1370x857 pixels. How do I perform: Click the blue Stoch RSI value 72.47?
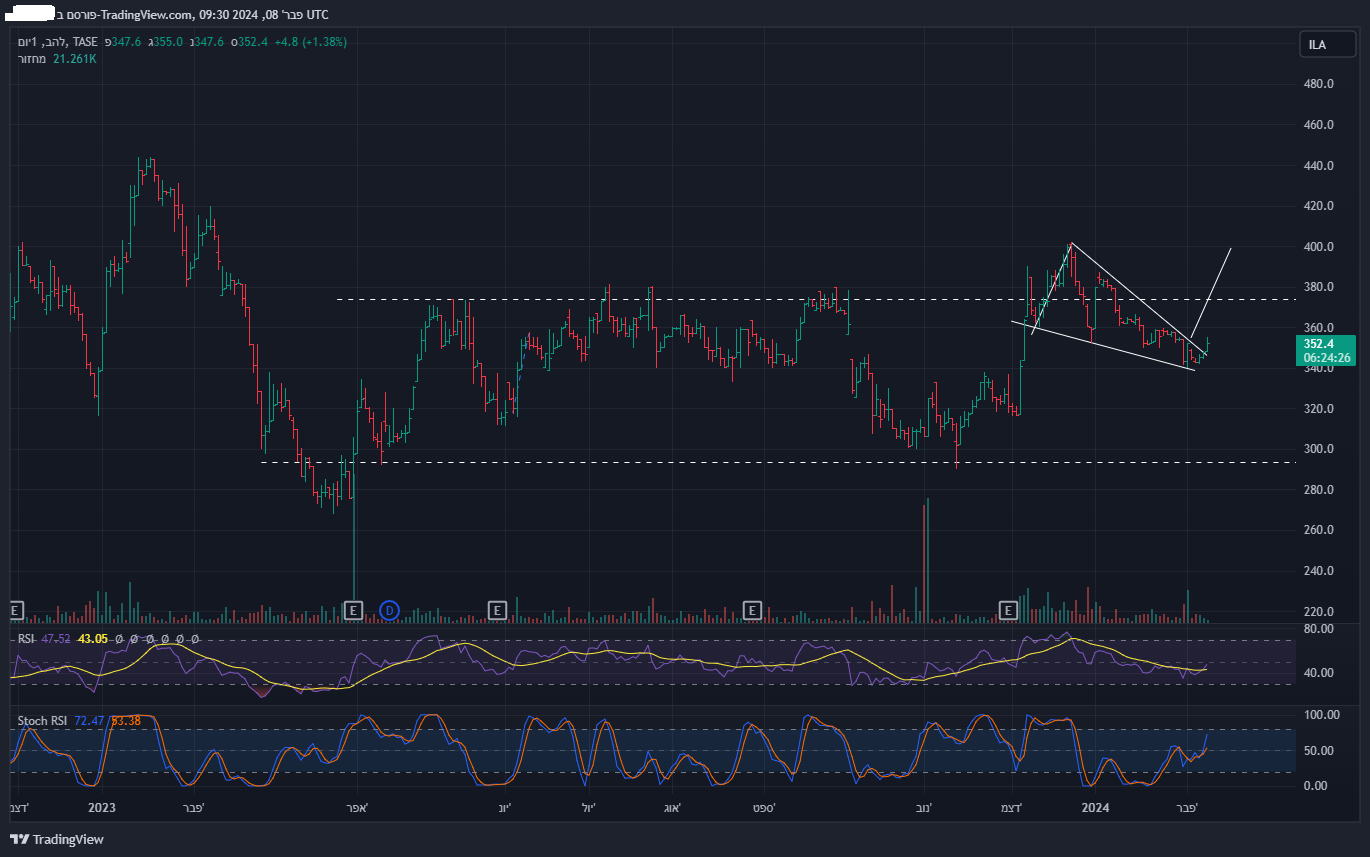pyautogui.click(x=89, y=721)
